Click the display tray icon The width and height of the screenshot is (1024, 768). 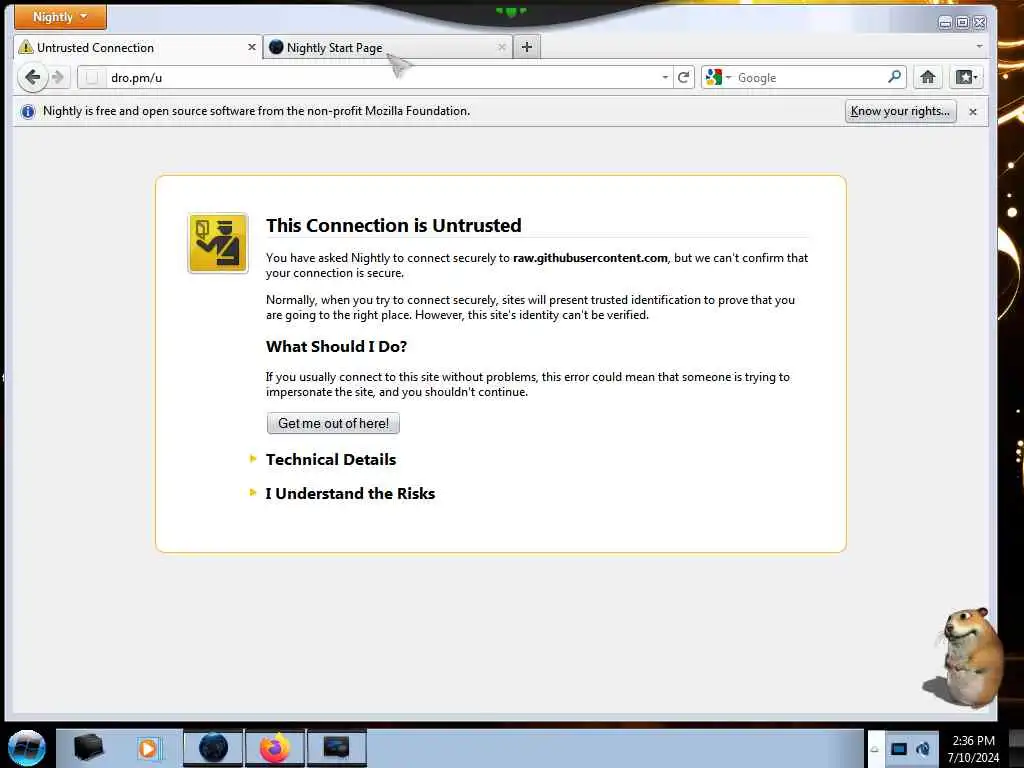(x=899, y=749)
